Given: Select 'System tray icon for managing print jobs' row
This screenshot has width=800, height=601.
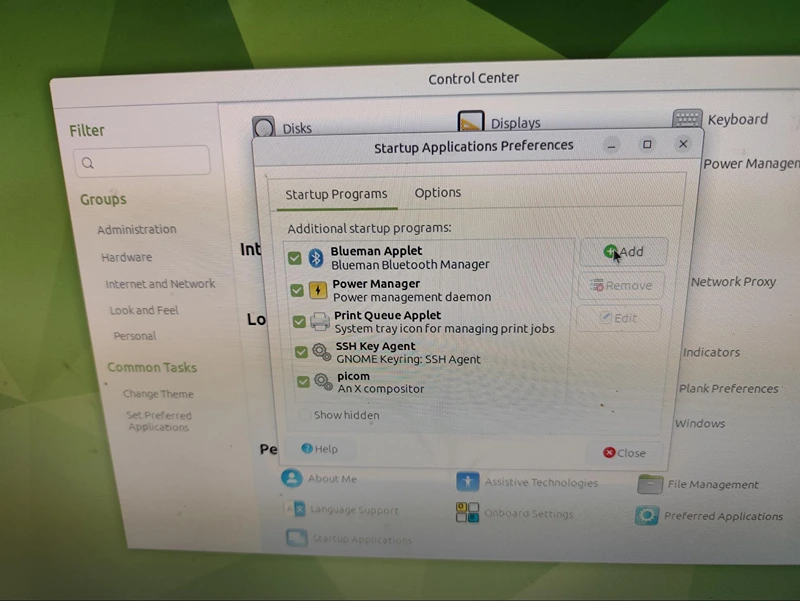Looking at the screenshot, I should tap(430, 322).
